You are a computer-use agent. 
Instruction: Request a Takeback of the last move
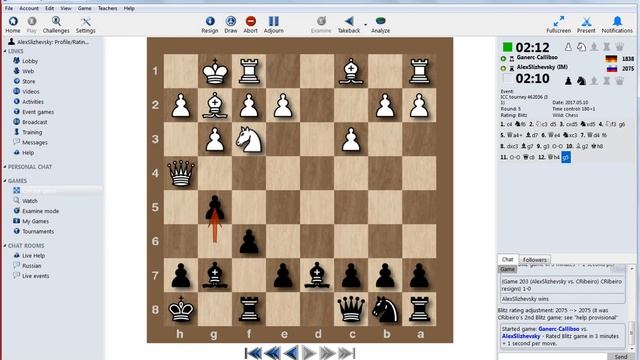click(349, 25)
